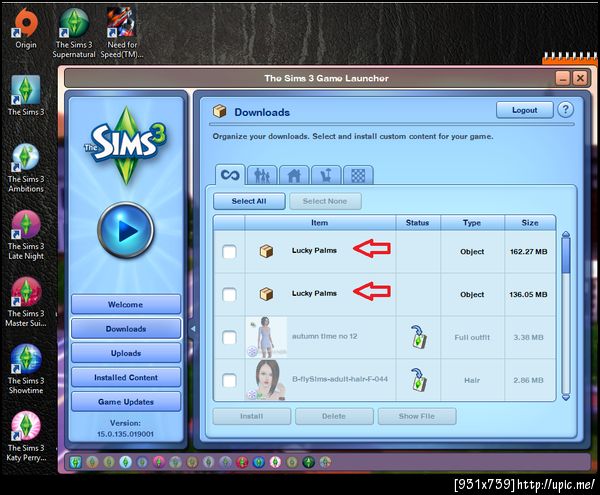Click the help question mark icon
Screen dimensions: 600x495
[566, 110]
